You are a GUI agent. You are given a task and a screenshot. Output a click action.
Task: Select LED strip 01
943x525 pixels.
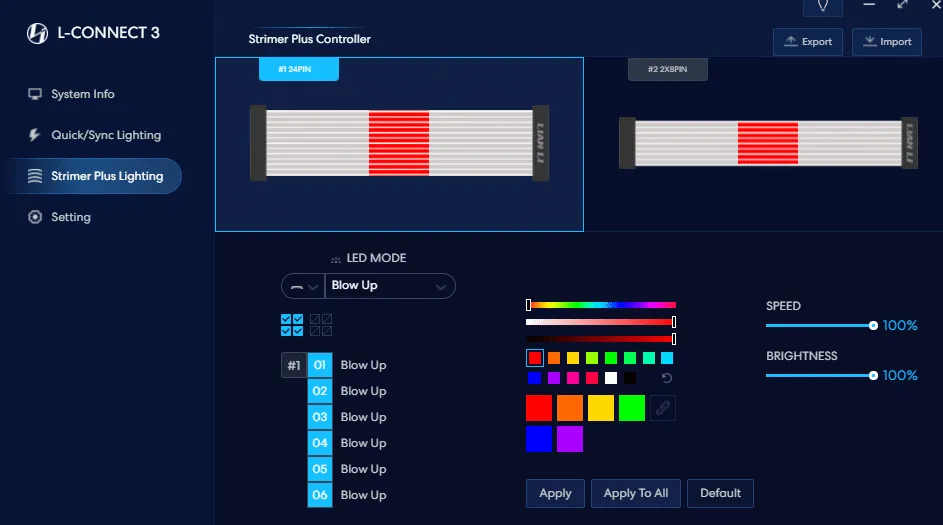coord(320,365)
